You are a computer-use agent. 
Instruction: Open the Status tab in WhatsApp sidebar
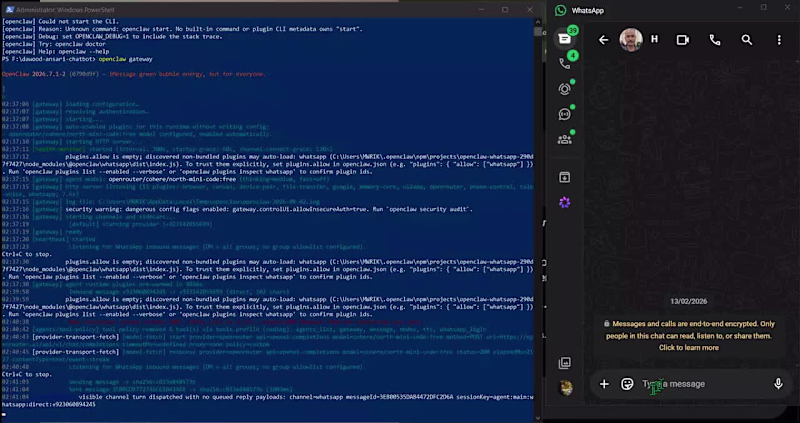coord(565,89)
